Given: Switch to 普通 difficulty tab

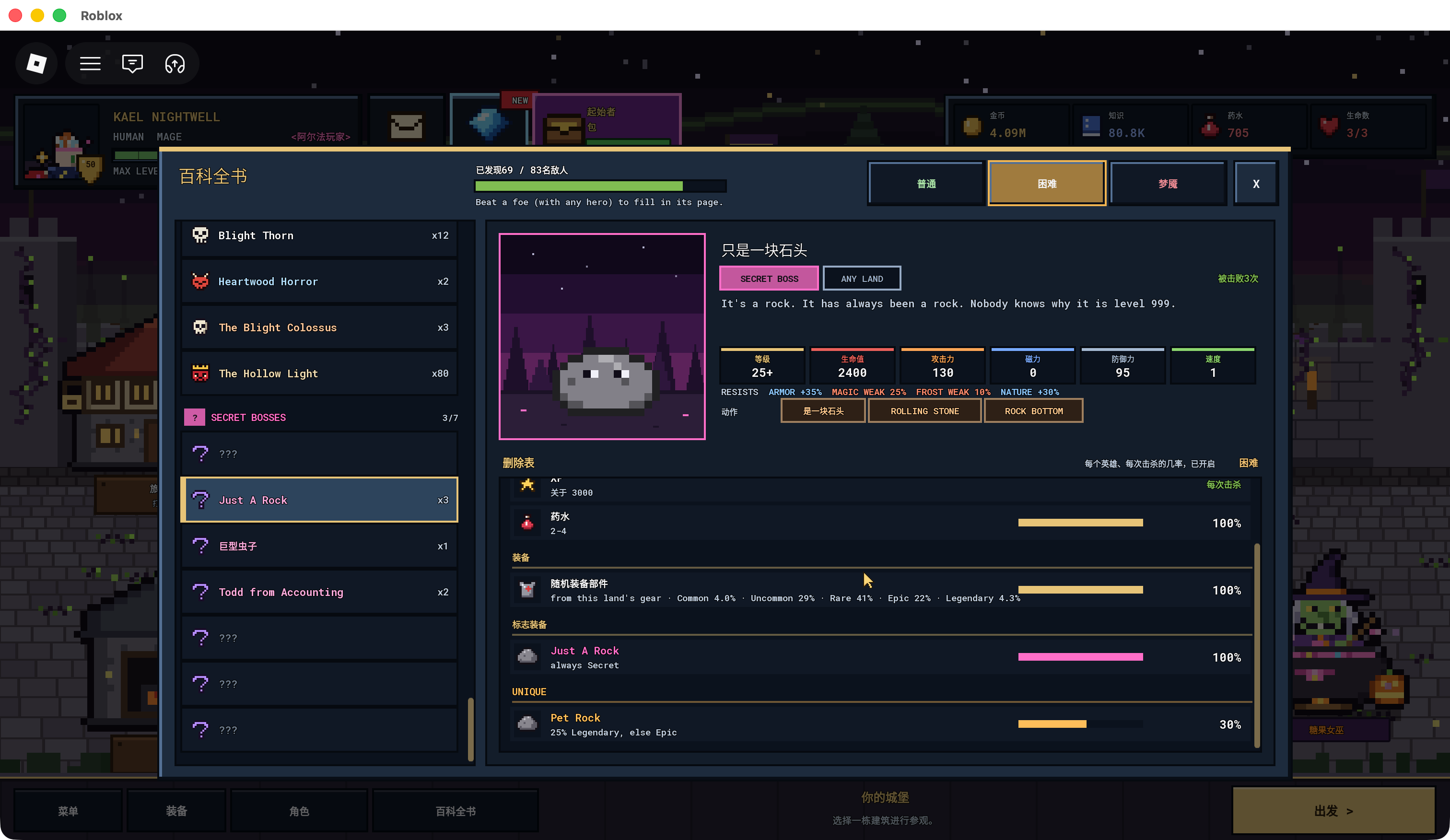Looking at the screenshot, I should pos(926,184).
